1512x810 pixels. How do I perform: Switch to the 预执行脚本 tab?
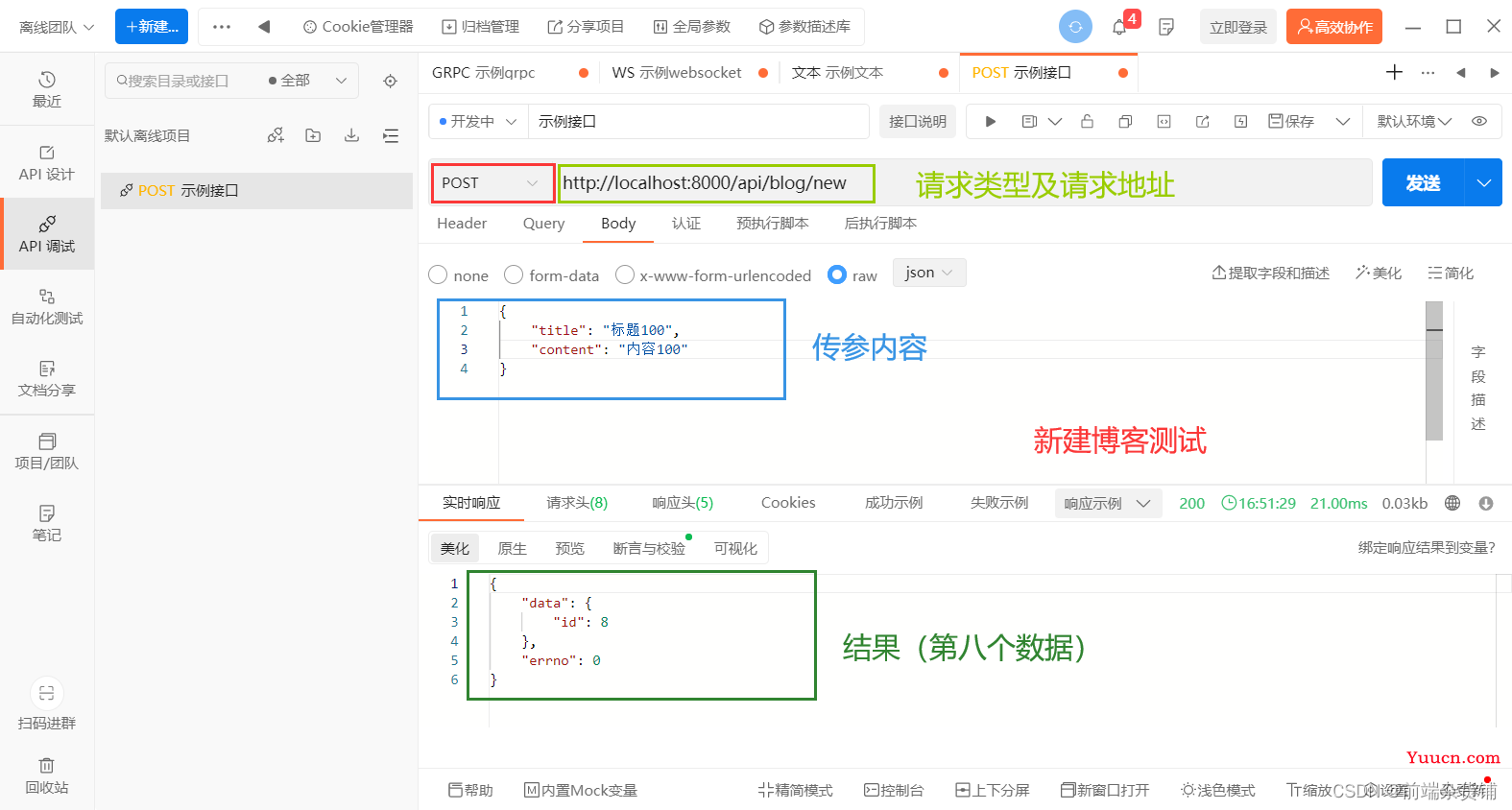tap(773, 223)
